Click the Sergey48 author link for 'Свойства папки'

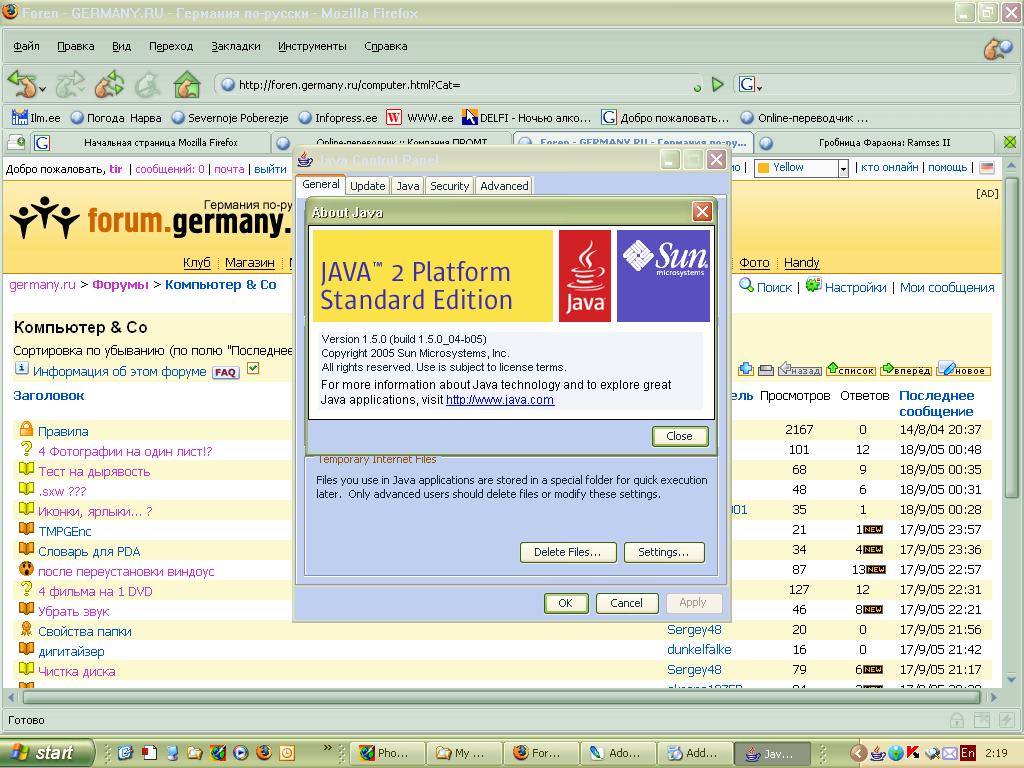coord(694,630)
